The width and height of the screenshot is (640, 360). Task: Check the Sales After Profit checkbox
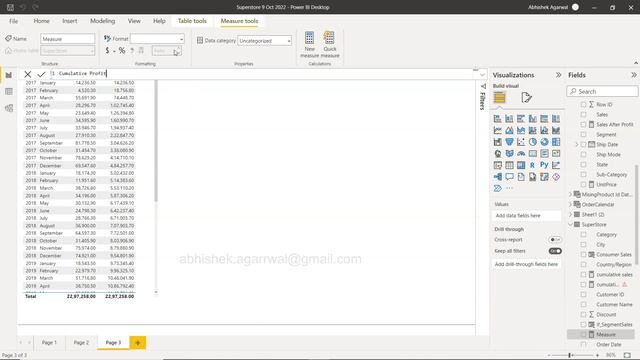tap(583, 124)
